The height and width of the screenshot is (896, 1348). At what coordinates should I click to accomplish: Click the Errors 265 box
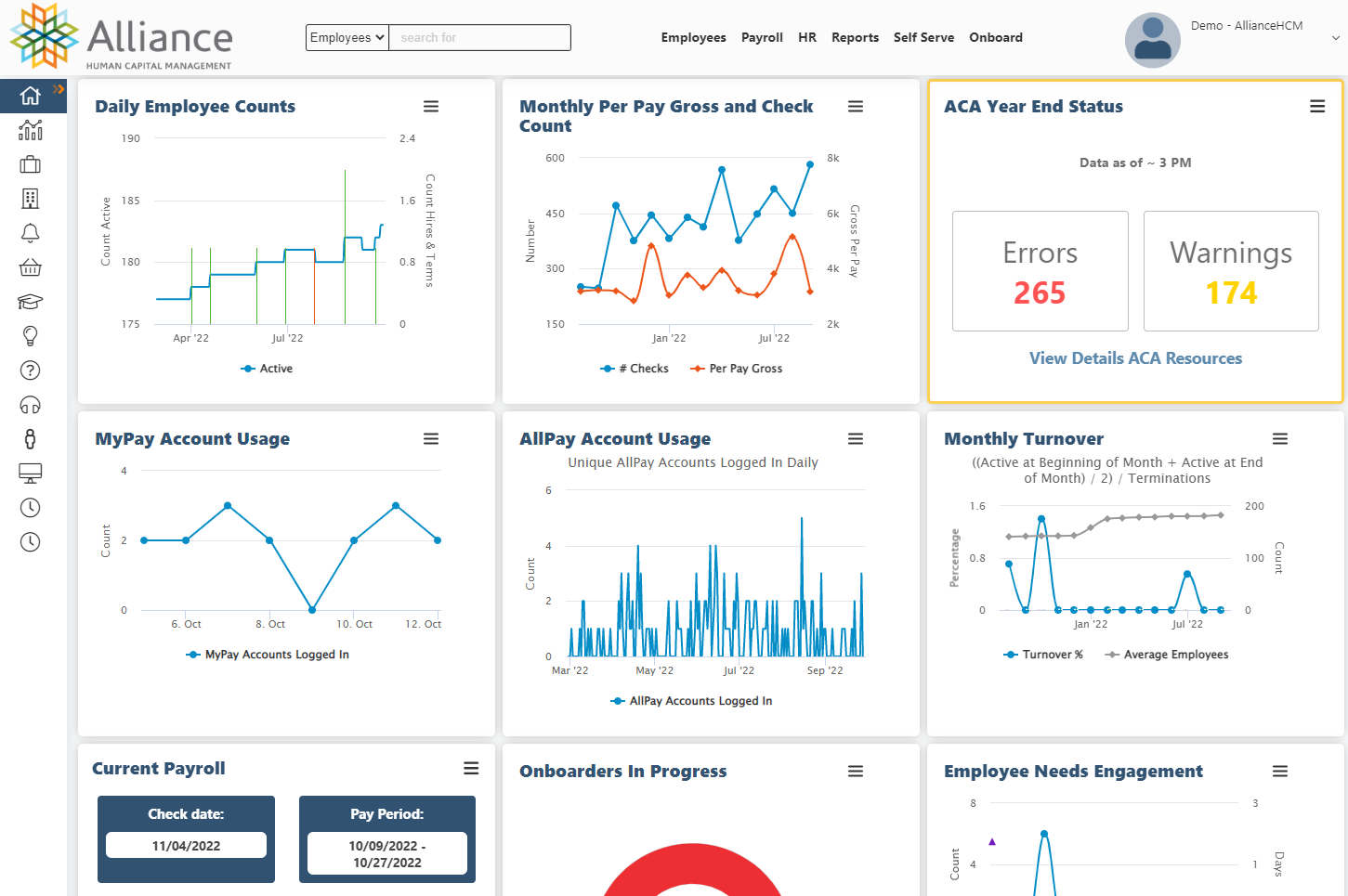coord(1040,271)
